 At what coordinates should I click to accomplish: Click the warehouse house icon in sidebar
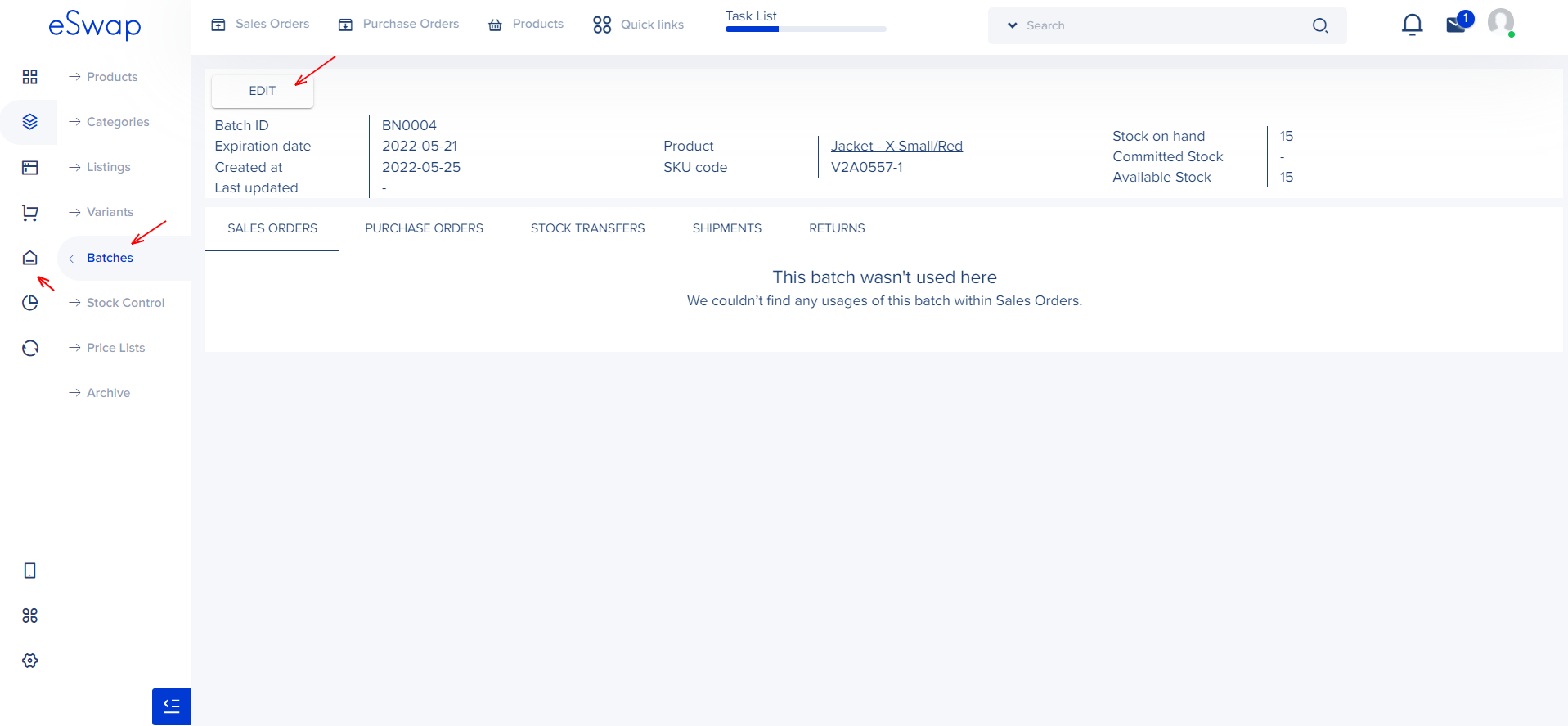click(30, 258)
